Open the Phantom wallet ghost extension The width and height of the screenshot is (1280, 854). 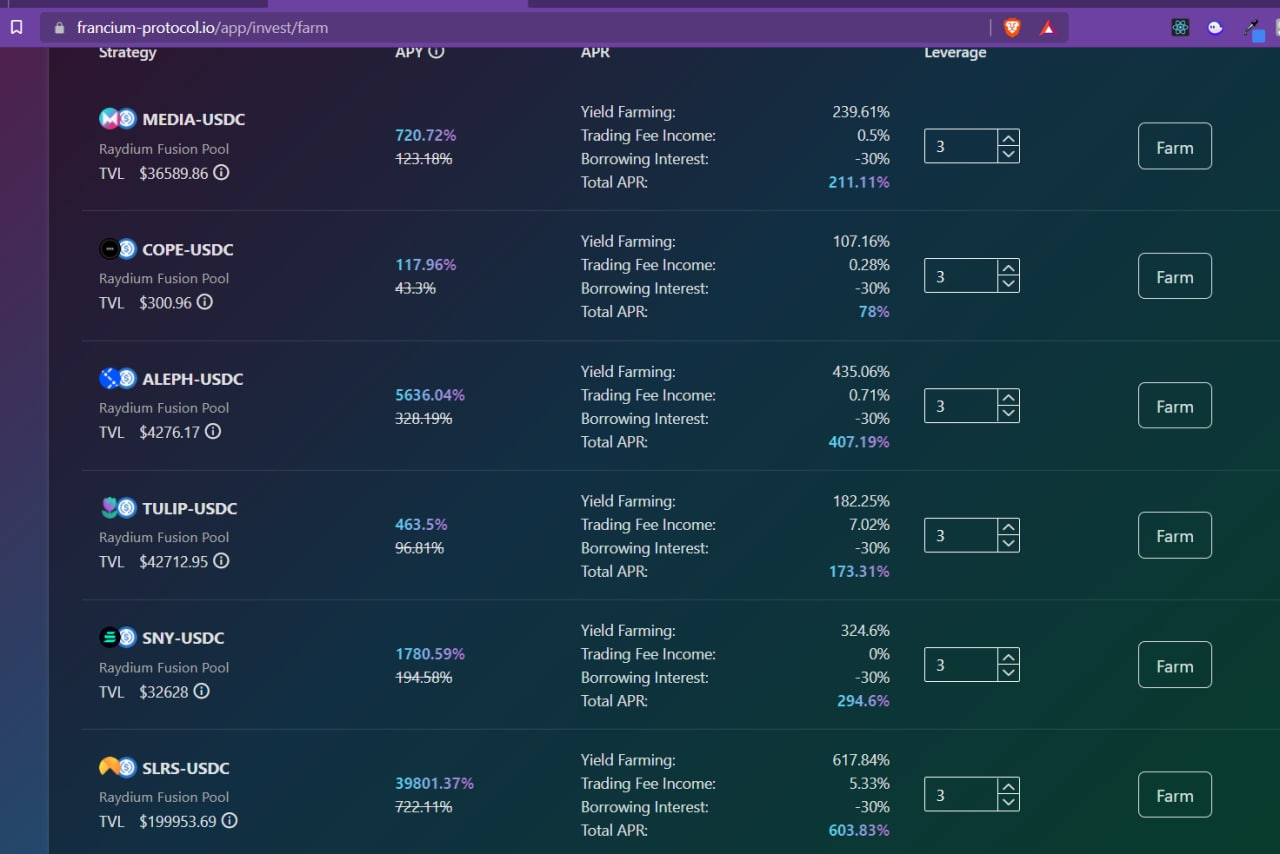[x=1215, y=28]
